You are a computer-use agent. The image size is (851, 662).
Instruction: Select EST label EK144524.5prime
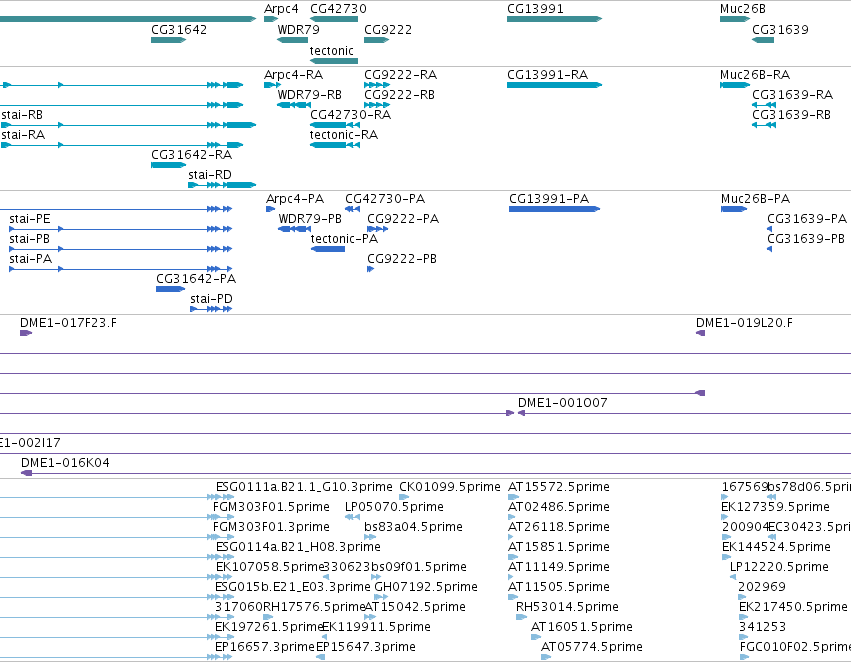tap(777, 548)
